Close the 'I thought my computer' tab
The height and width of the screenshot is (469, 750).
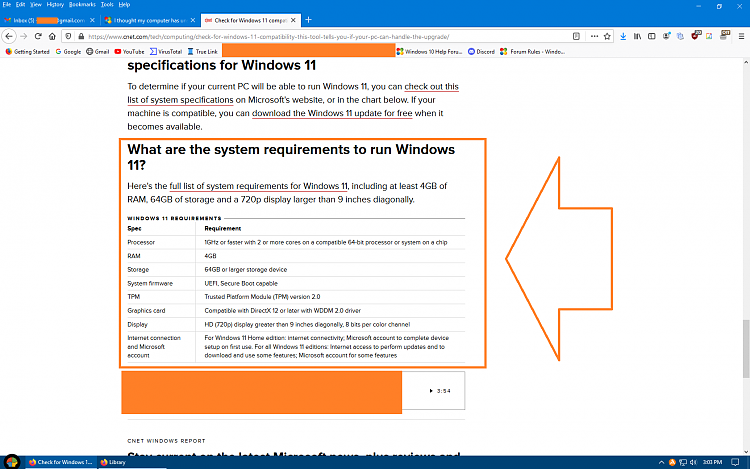pyautogui.click(x=193, y=20)
